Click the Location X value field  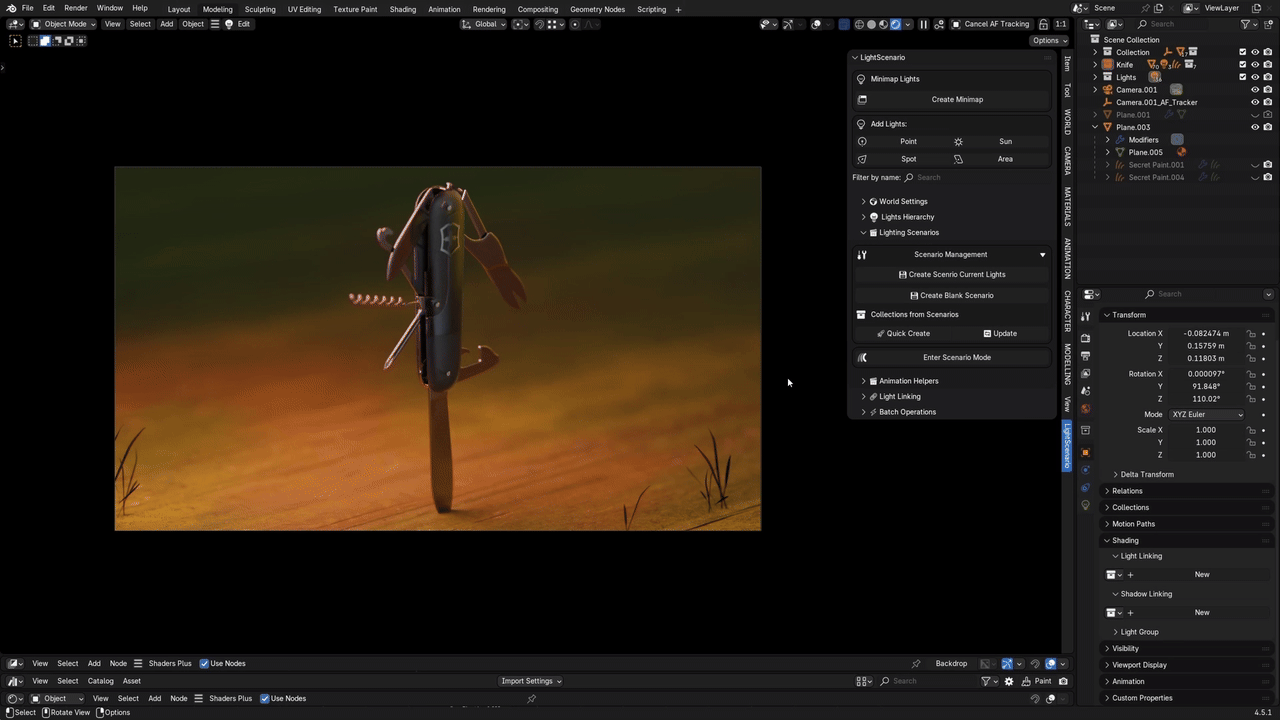[1206, 333]
